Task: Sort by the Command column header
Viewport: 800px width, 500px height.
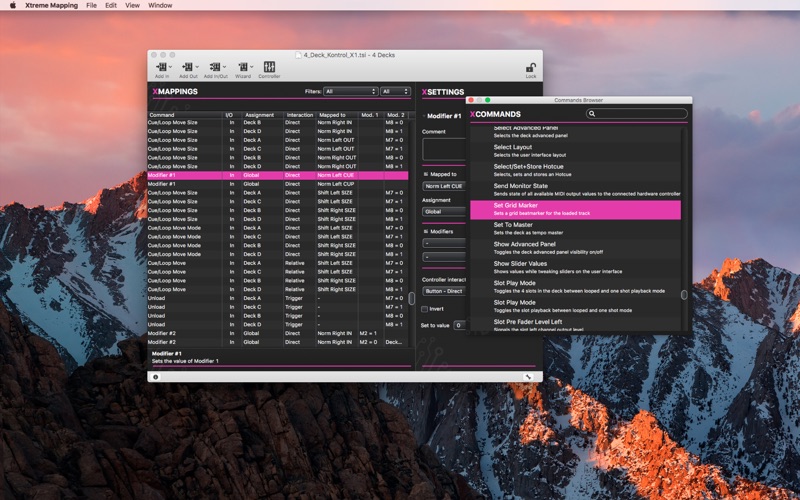Action: (x=185, y=115)
